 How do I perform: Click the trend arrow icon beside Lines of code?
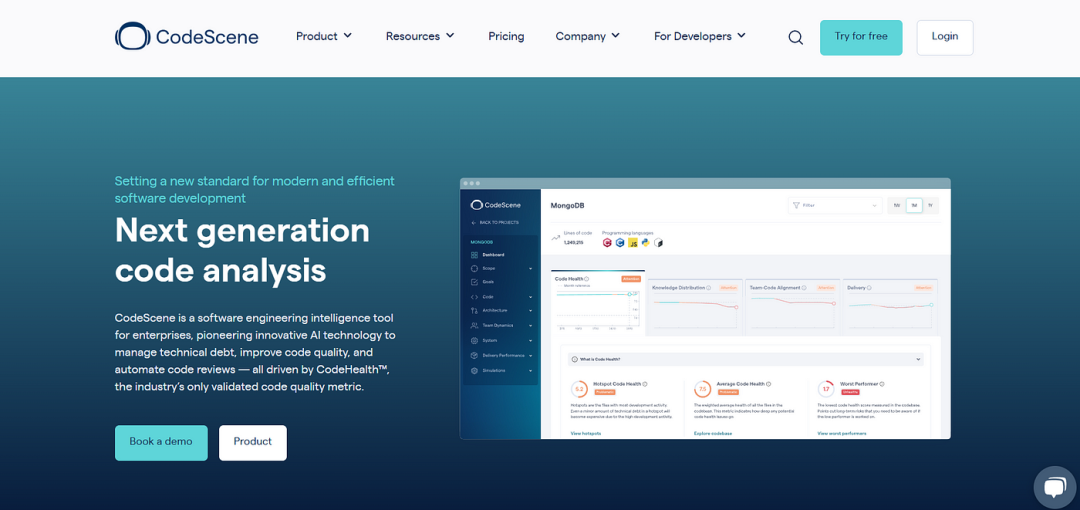(556, 238)
